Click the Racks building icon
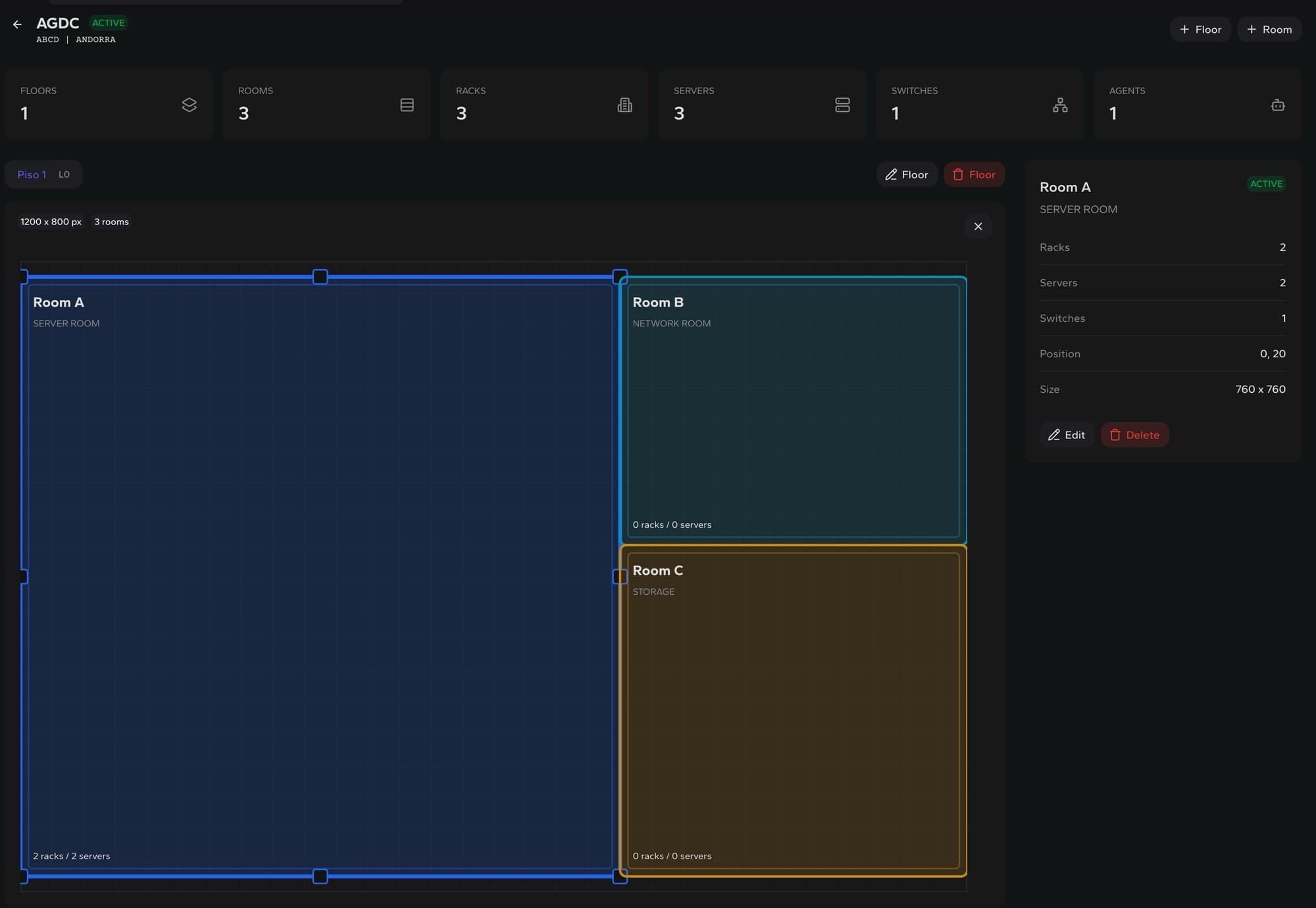This screenshot has width=1316, height=908. coord(624,105)
